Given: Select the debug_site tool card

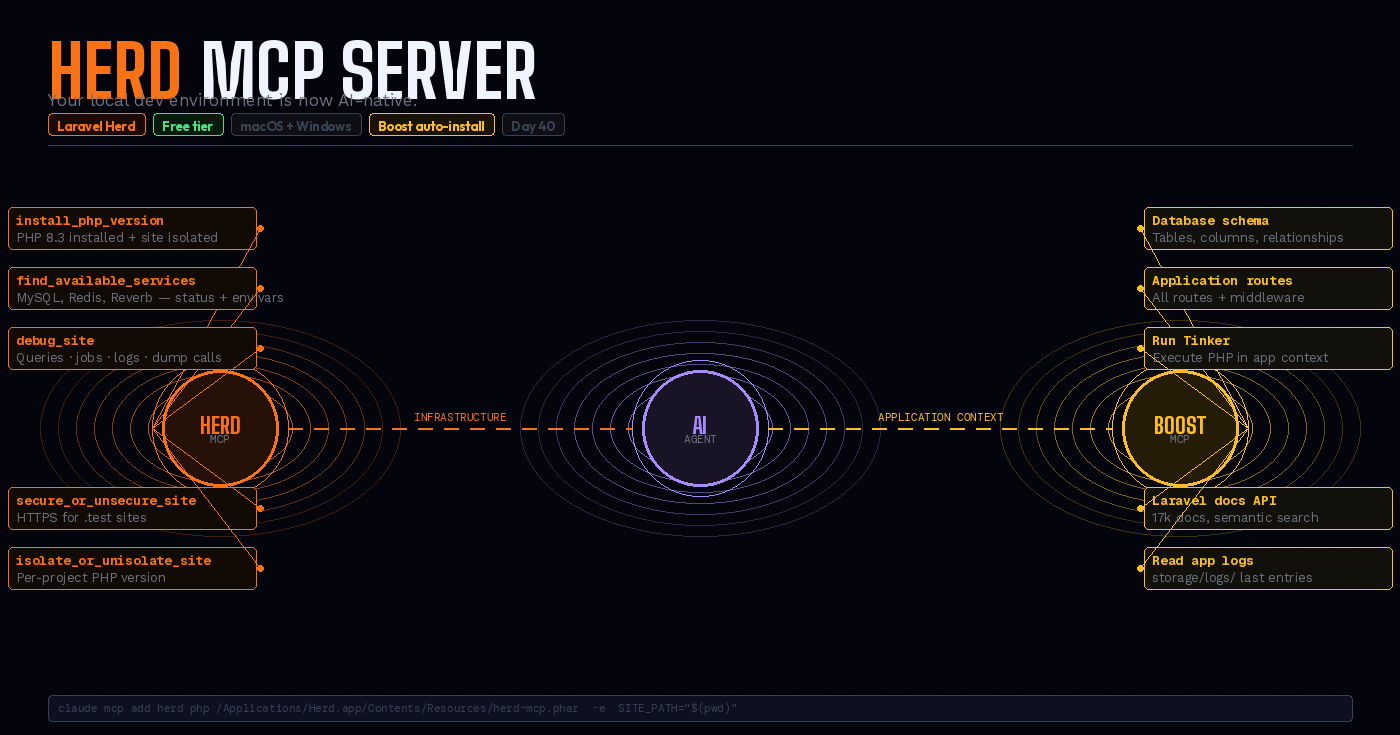Looking at the screenshot, I should pos(132,348).
